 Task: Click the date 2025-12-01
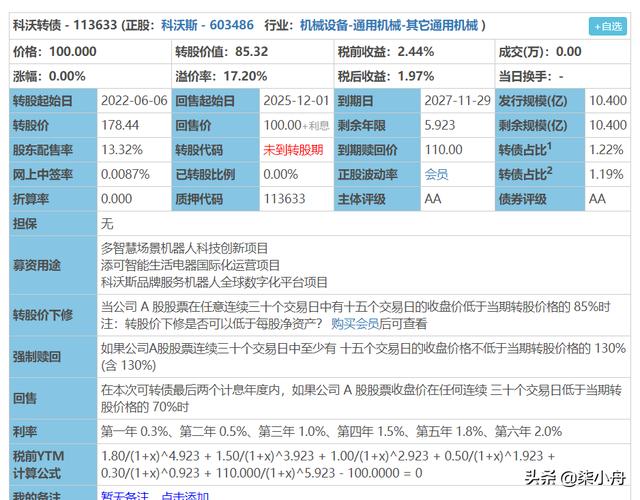(x=296, y=101)
